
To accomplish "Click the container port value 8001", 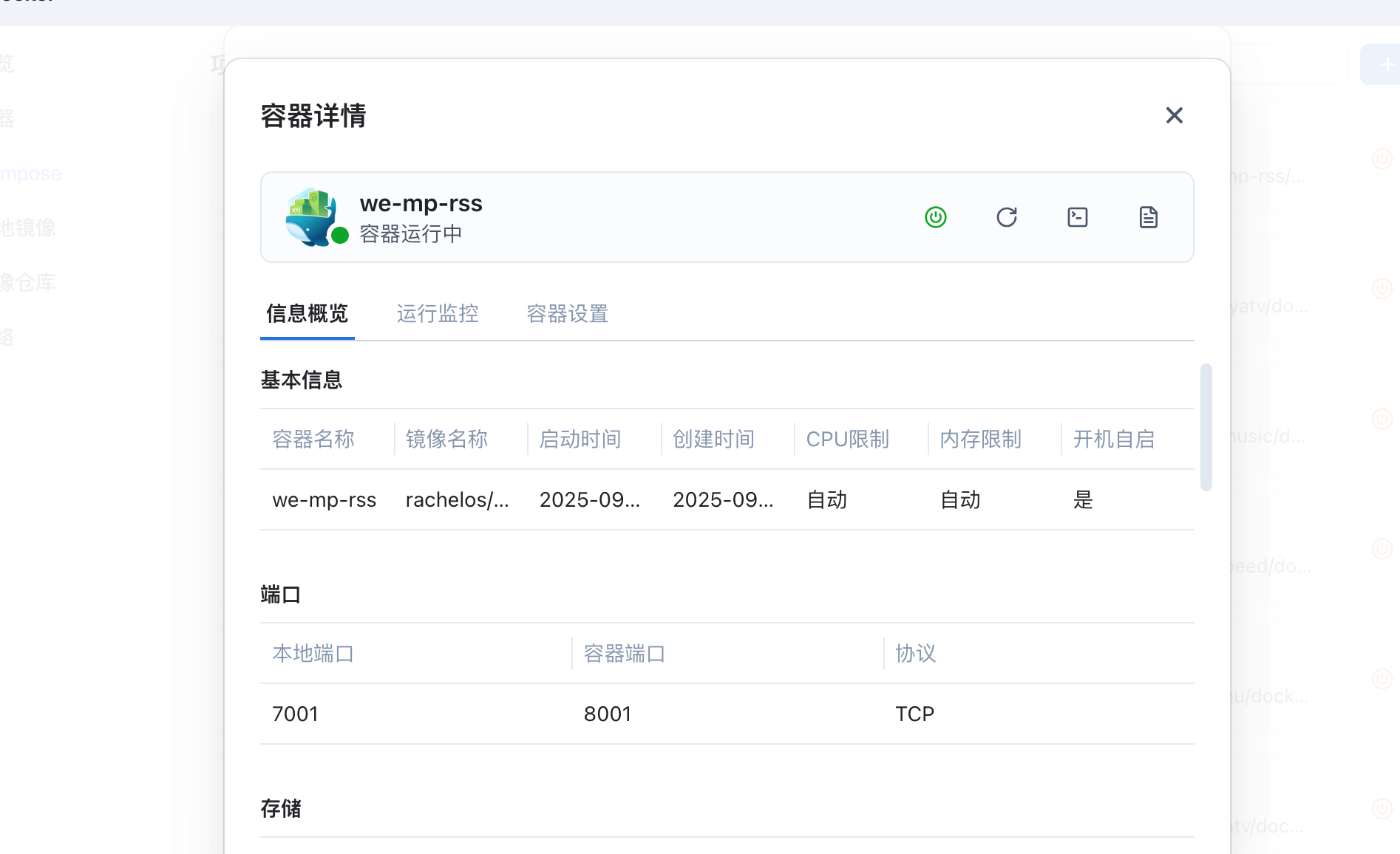I will (607, 714).
